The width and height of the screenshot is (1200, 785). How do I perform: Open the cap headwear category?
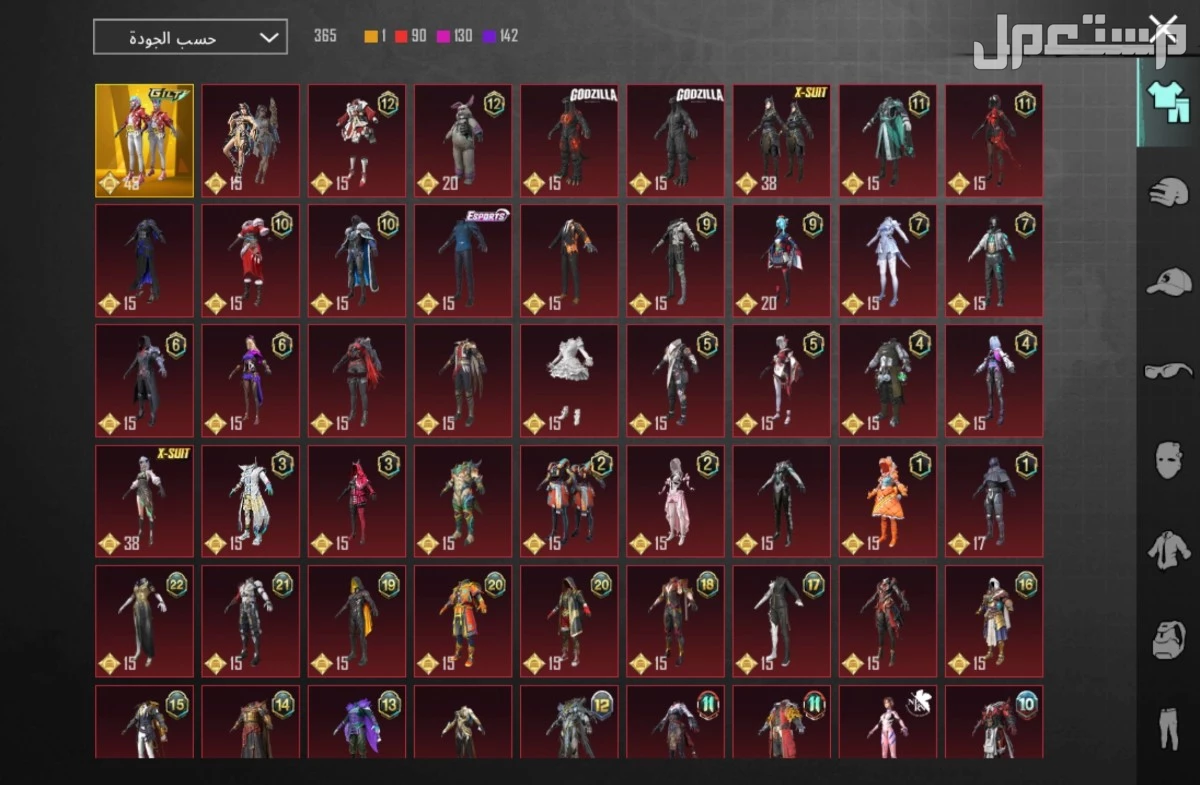tap(1168, 282)
